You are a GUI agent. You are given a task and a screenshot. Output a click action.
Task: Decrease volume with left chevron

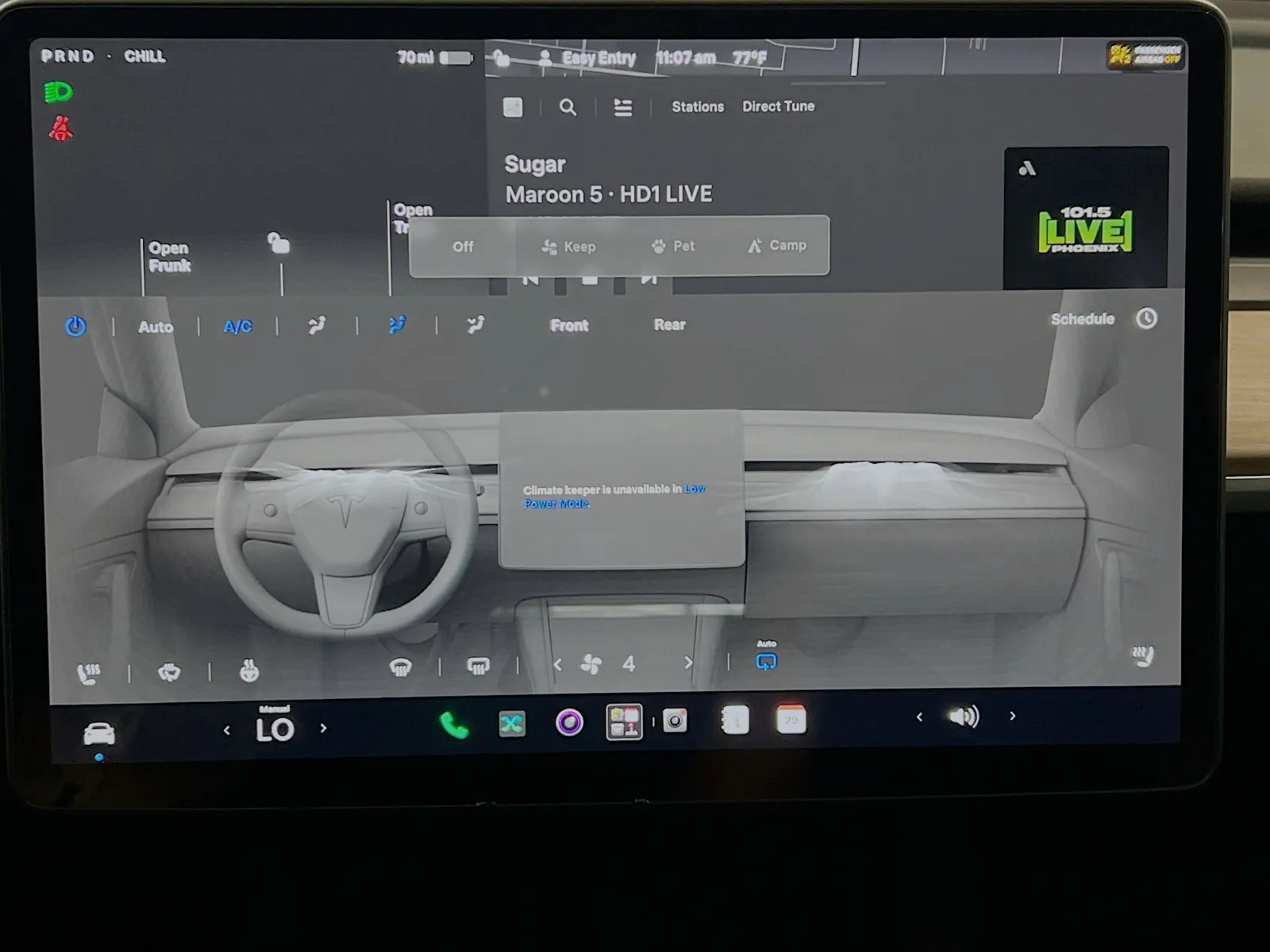point(919,717)
